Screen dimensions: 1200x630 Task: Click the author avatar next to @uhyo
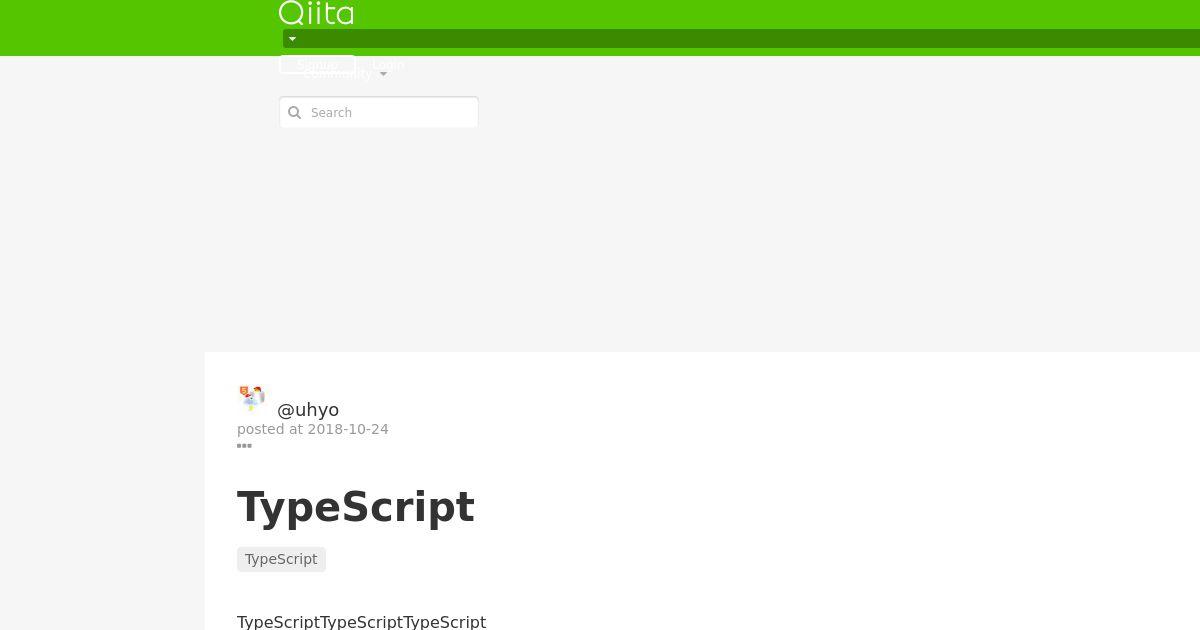pyautogui.click(x=252, y=398)
